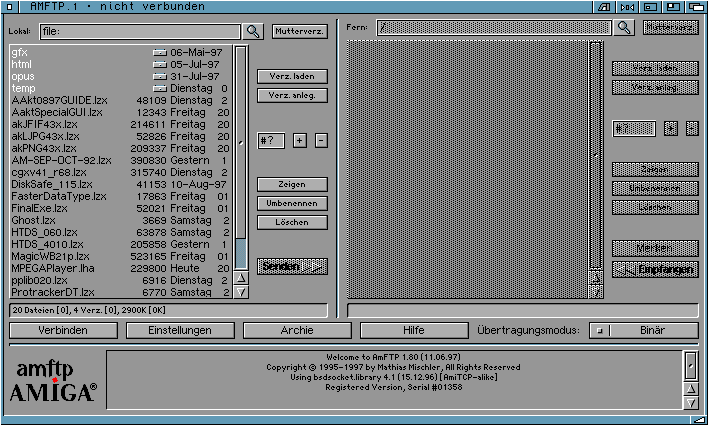Viewport: 708px width, 425px height.
Task: Select file FasterDataType.lzx
Action: pos(121,196)
